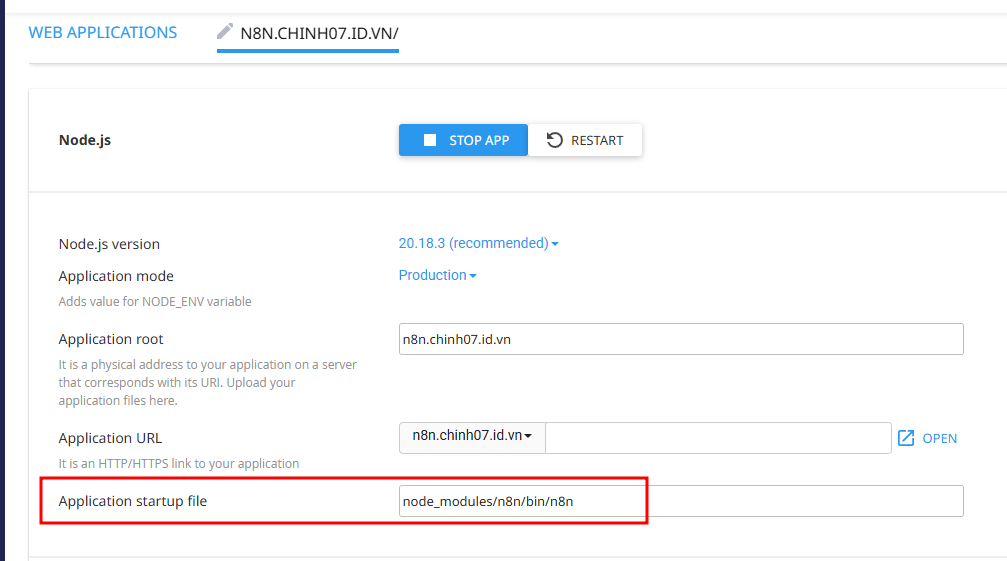Click the white stop square icon

[x=430, y=140]
